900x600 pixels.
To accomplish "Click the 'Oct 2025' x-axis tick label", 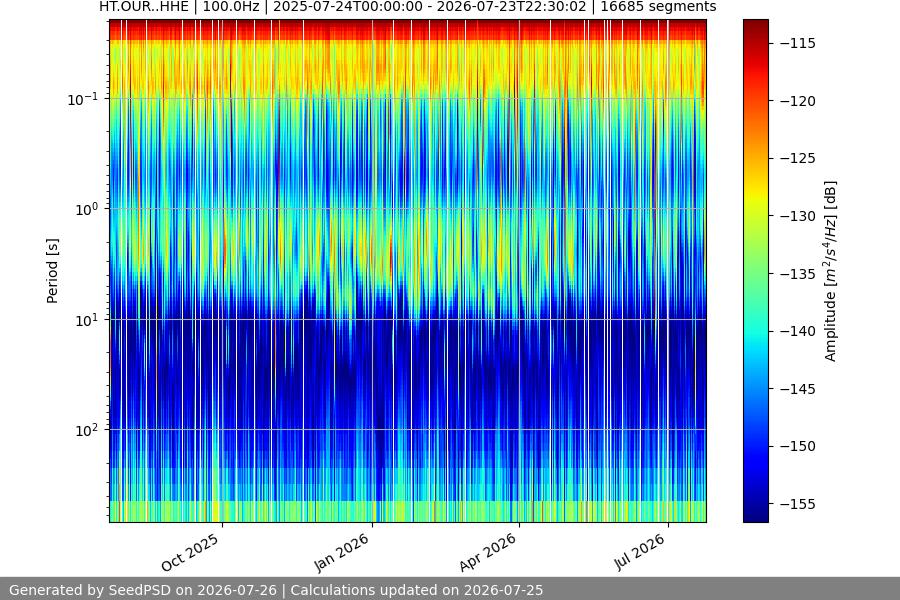I will 190,552.
